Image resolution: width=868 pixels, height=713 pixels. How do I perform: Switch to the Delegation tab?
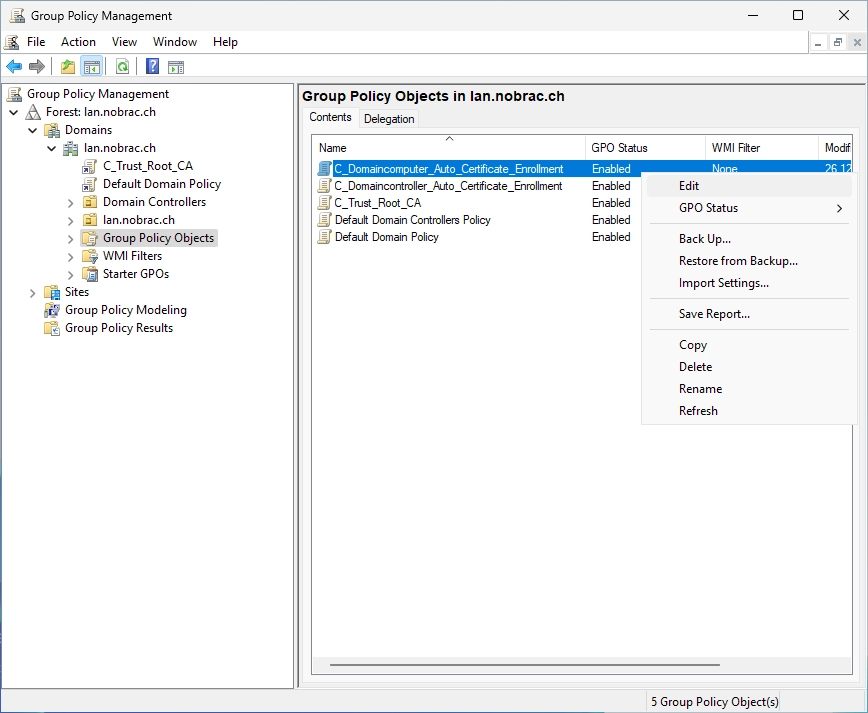coord(389,118)
